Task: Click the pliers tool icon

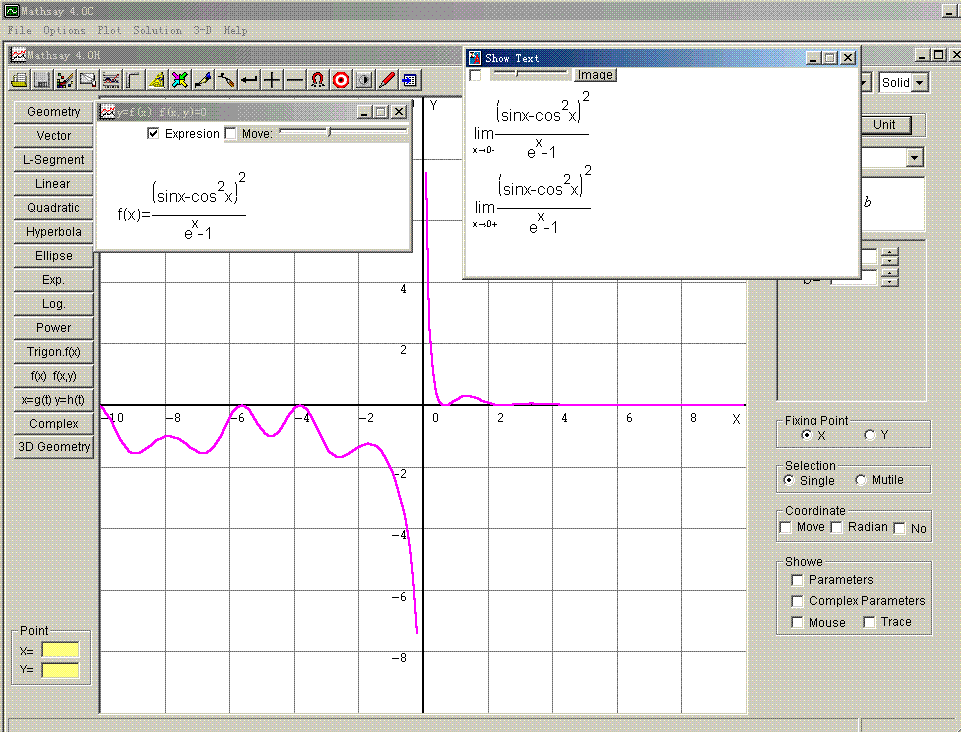Action: (226, 80)
